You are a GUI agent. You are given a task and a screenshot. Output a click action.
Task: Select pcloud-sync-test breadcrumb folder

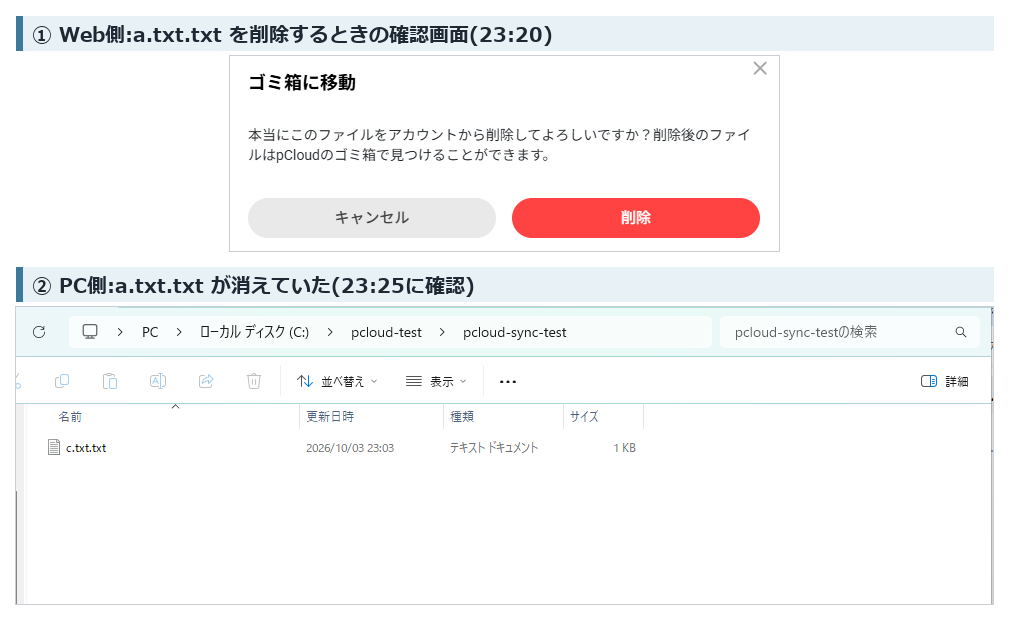coord(515,332)
